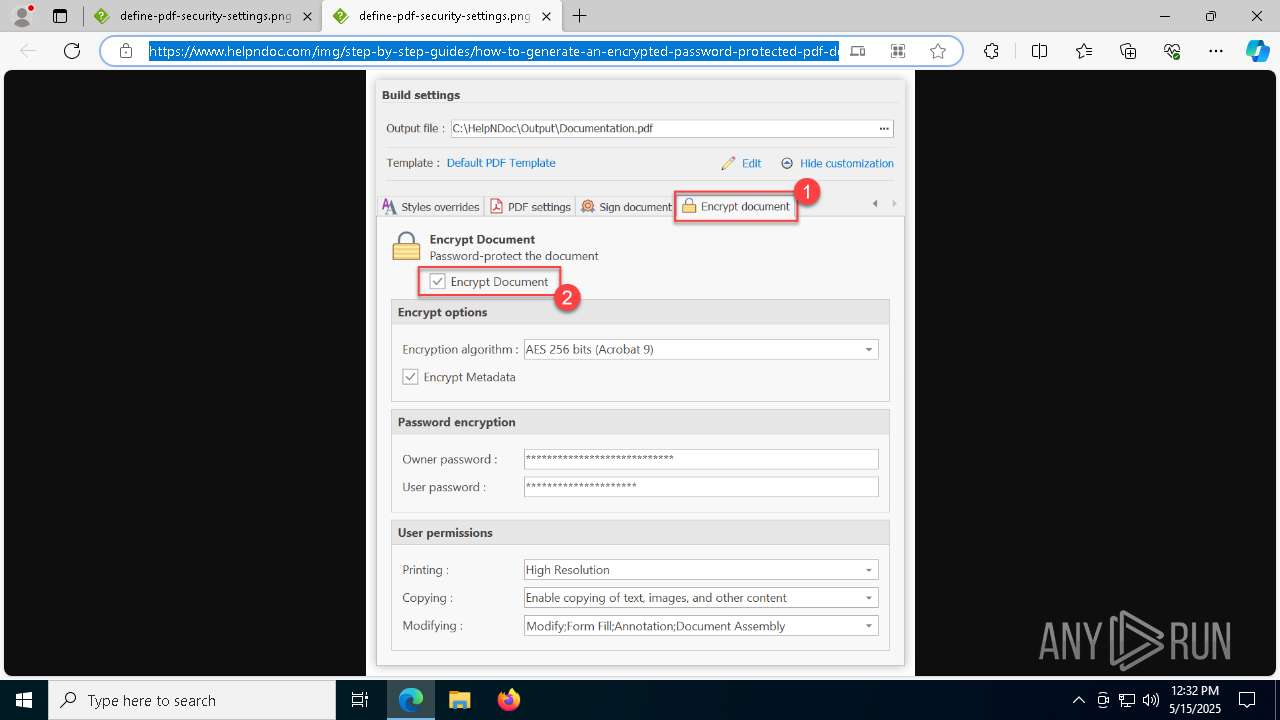Add this page to favorites star
The width and height of the screenshot is (1280, 720).
[938, 51]
